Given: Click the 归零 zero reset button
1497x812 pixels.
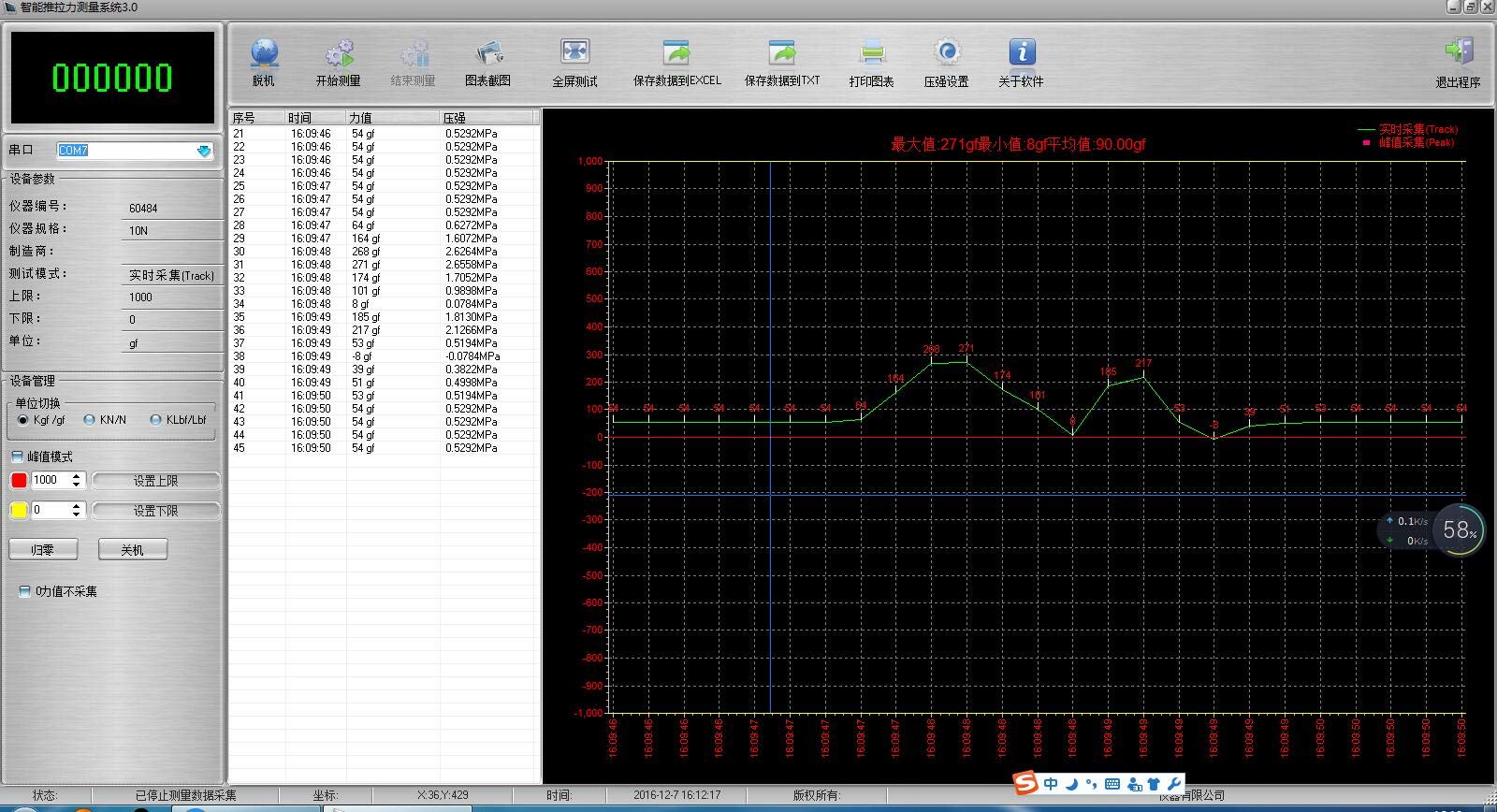Looking at the screenshot, I should pos(43,550).
